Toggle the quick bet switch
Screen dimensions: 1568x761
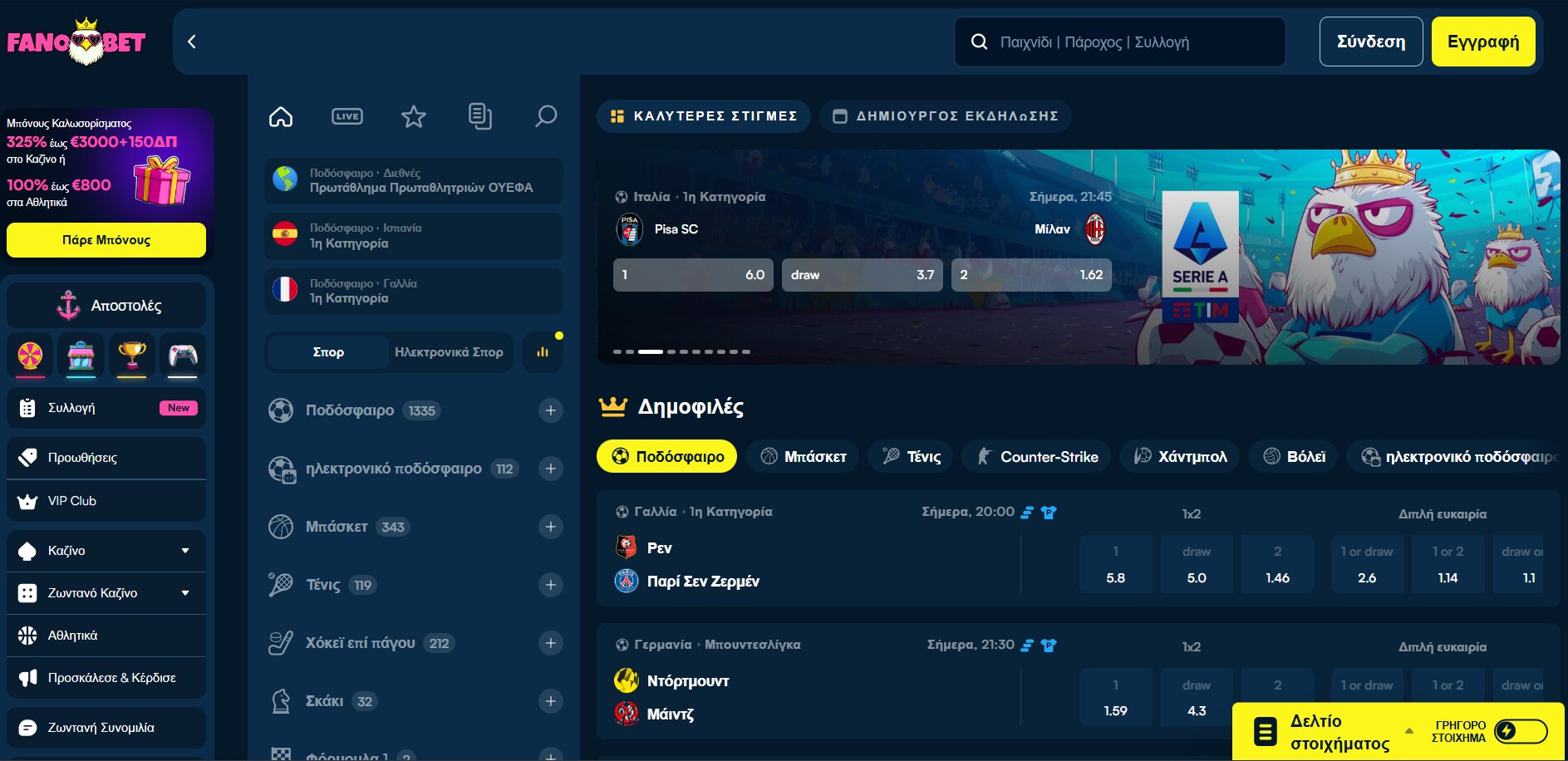(x=1520, y=731)
